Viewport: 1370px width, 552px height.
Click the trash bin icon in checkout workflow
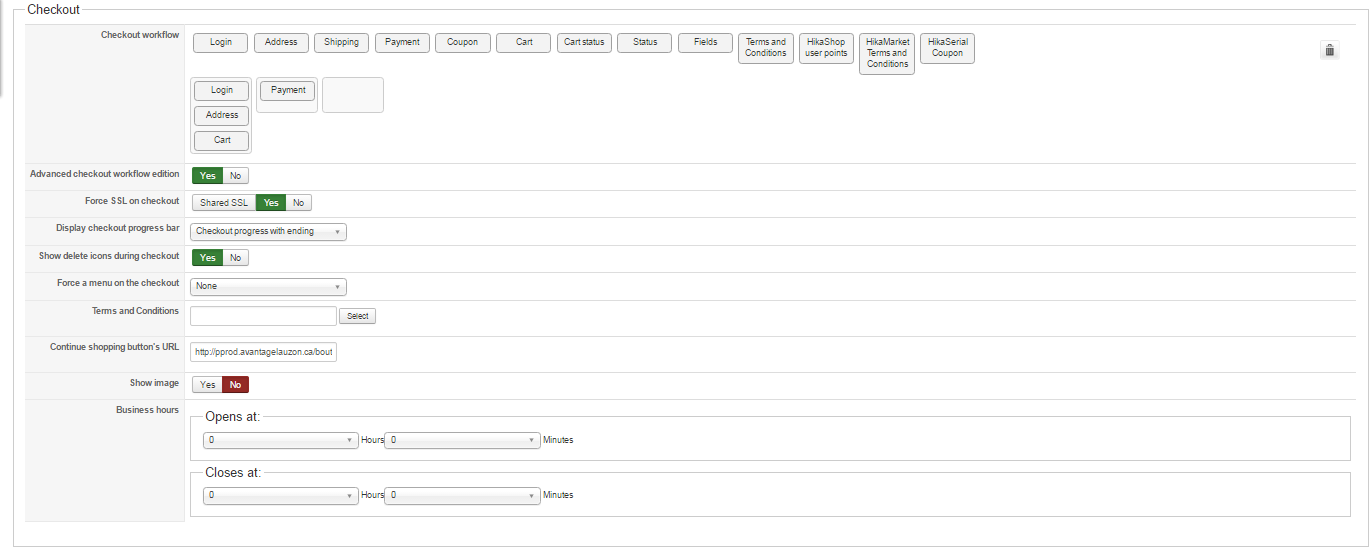[1329, 50]
